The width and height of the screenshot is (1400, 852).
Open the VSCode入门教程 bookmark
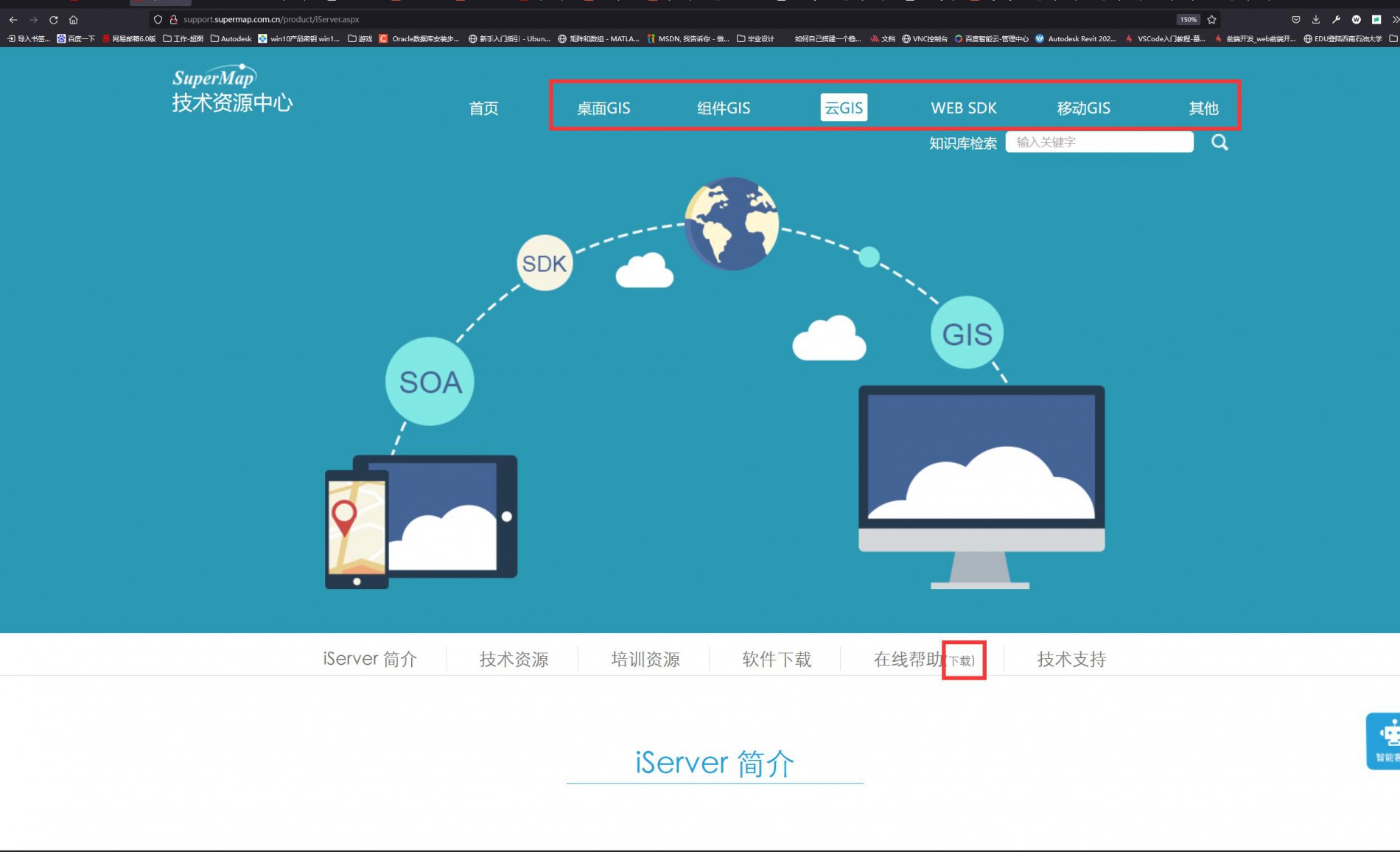[x=1165, y=39]
